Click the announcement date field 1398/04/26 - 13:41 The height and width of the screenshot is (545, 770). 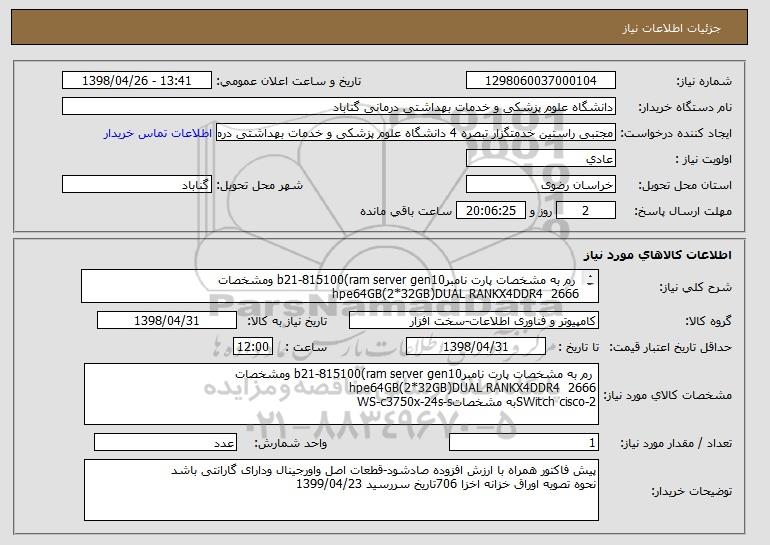[137, 81]
